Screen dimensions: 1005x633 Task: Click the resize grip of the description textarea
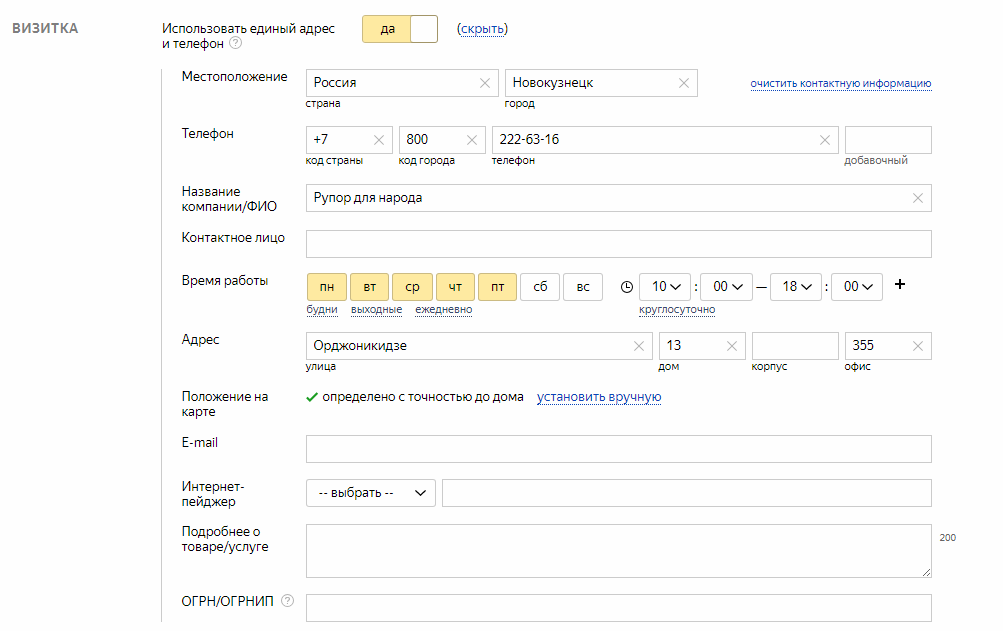click(x=926, y=572)
